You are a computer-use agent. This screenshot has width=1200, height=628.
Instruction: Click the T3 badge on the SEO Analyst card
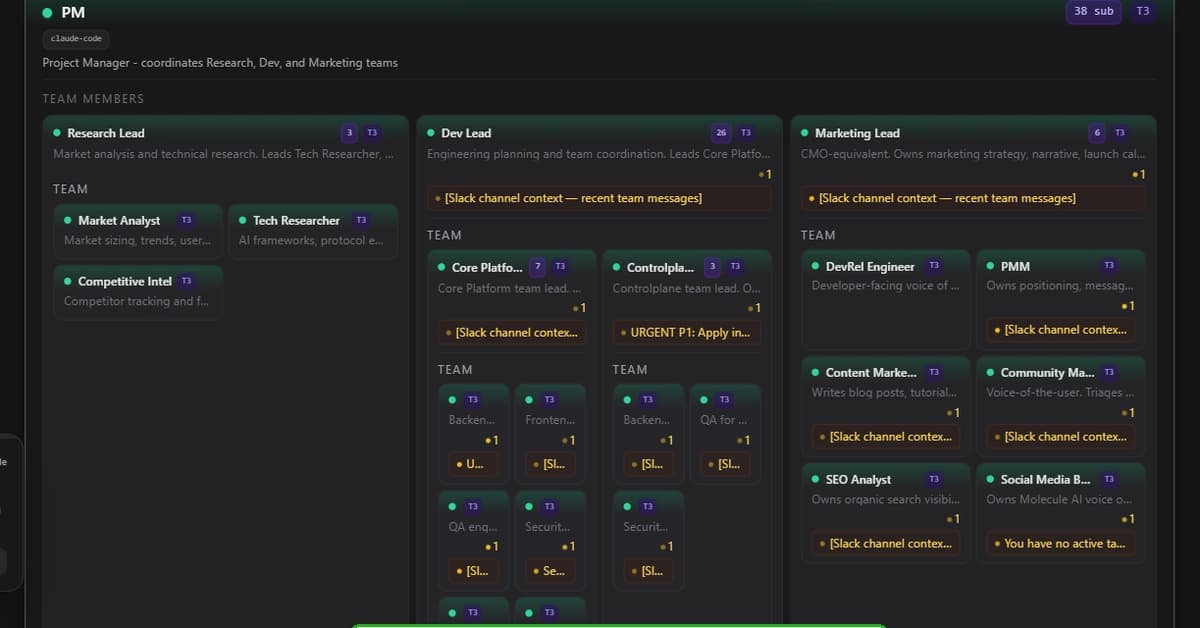933,479
